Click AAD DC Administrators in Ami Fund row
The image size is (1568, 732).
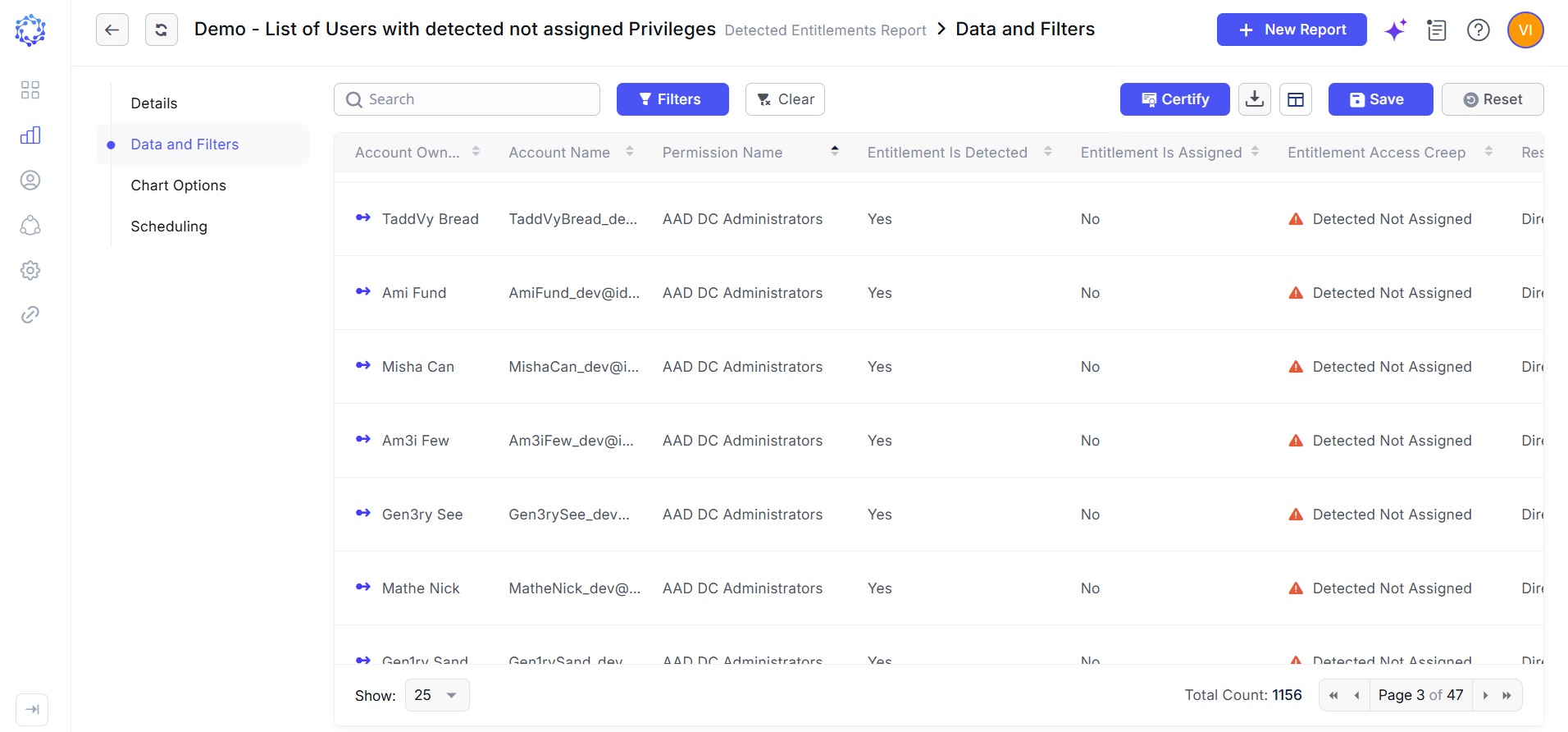[x=742, y=293]
